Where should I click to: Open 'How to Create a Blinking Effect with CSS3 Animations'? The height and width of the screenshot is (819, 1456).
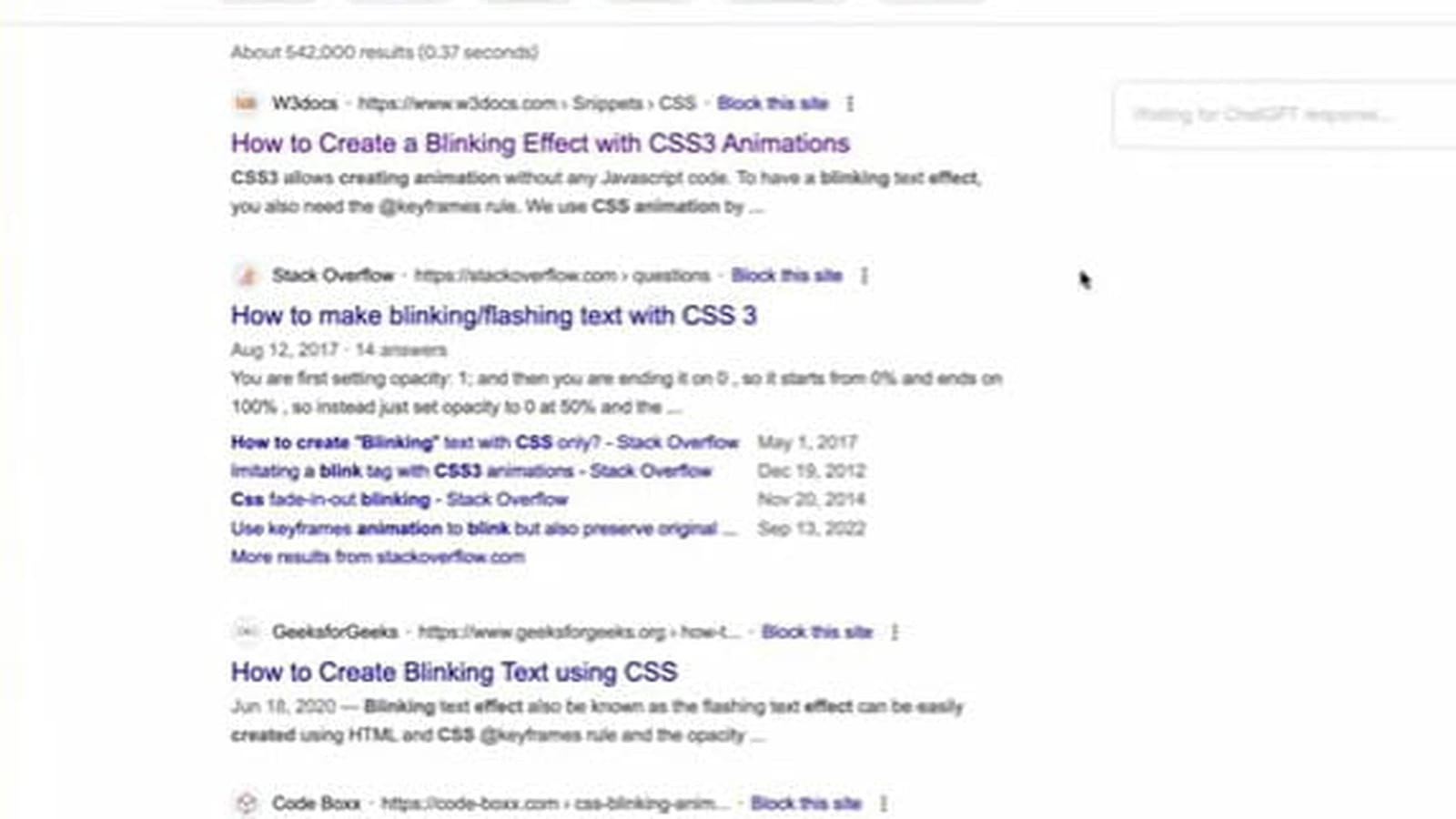tap(541, 143)
